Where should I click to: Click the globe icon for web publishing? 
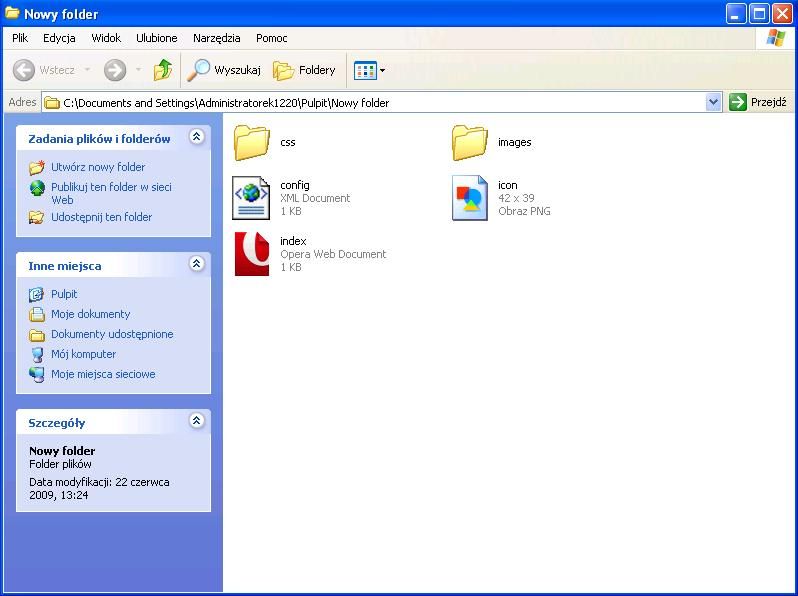click(37, 188)
